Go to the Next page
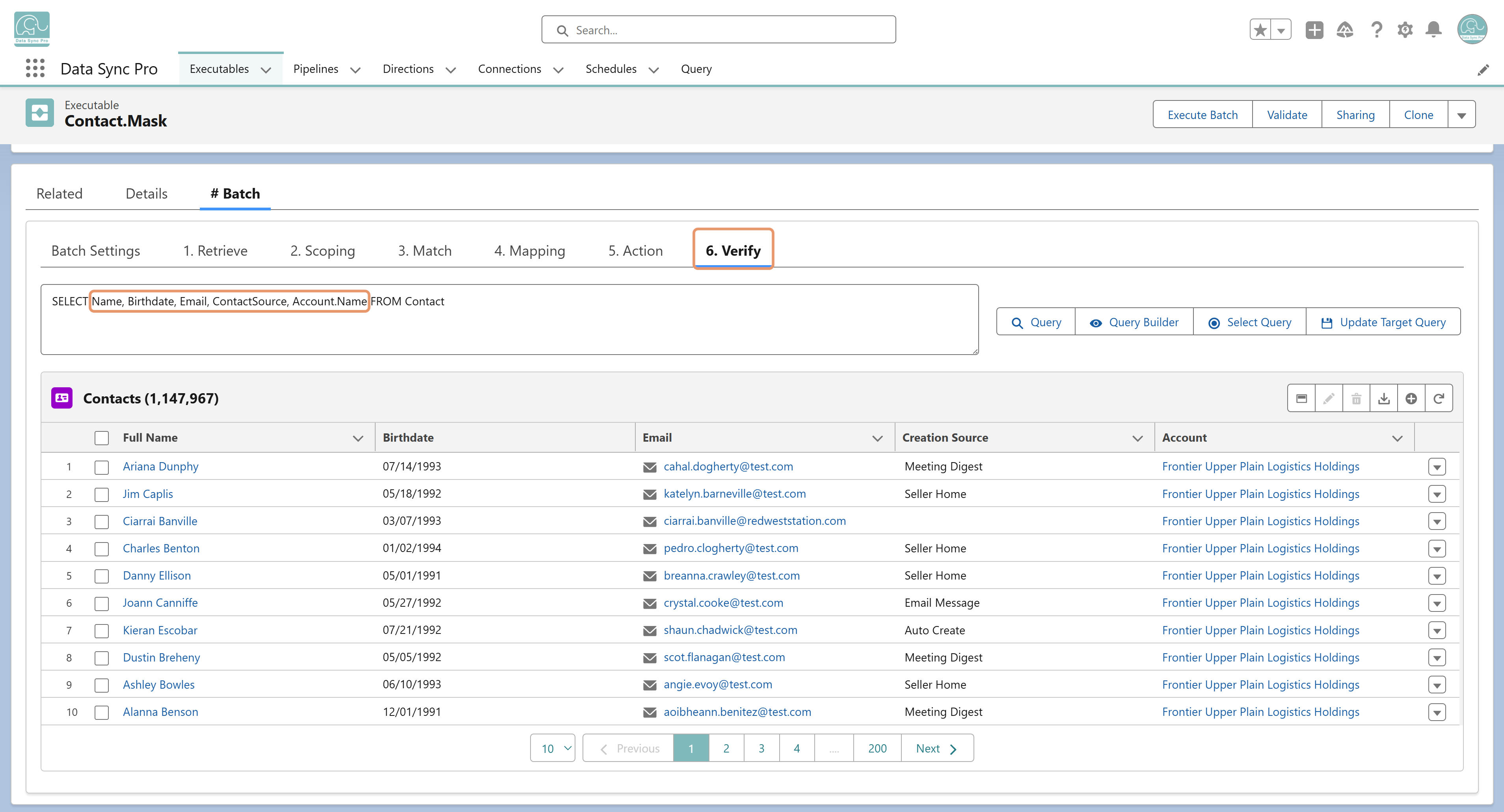1504x812 pixels. point(937,748)
